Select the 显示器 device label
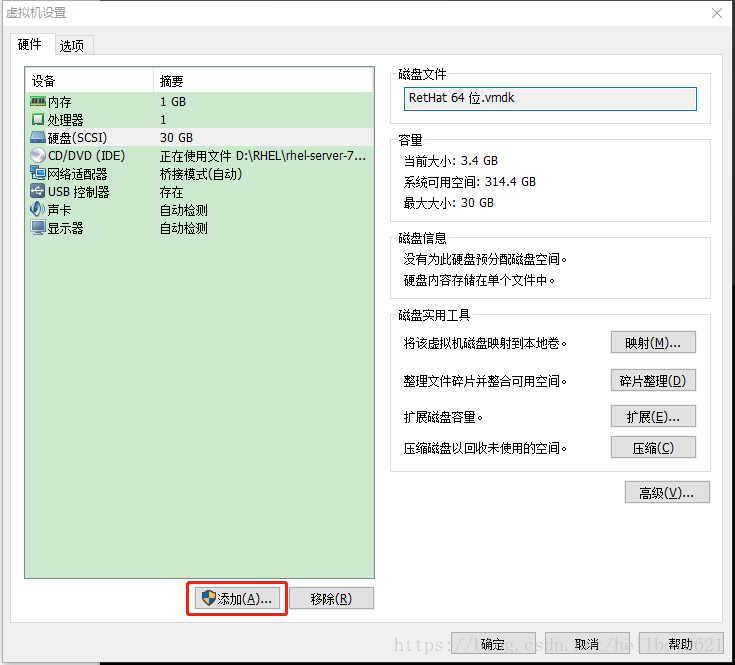 [66, 228]
